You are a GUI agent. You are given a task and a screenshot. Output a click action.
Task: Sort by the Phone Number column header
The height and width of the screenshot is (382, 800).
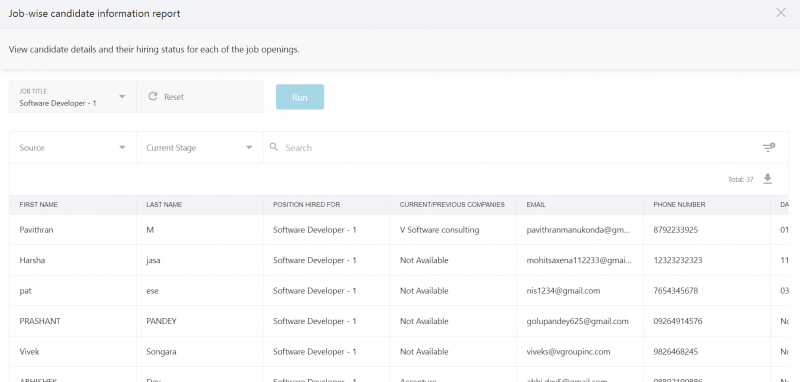[679, 205]
